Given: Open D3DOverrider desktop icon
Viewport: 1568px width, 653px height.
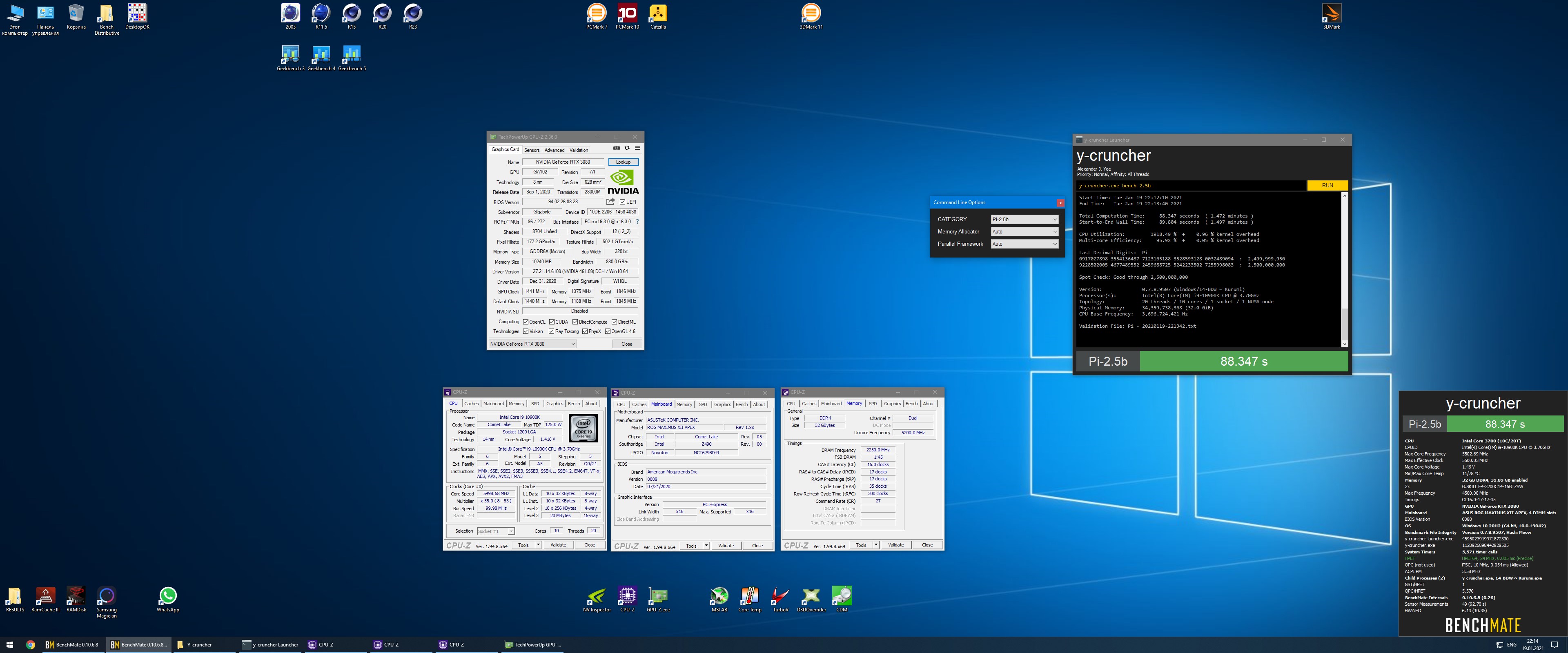Looking at the screenshot, I should point(811,599).
